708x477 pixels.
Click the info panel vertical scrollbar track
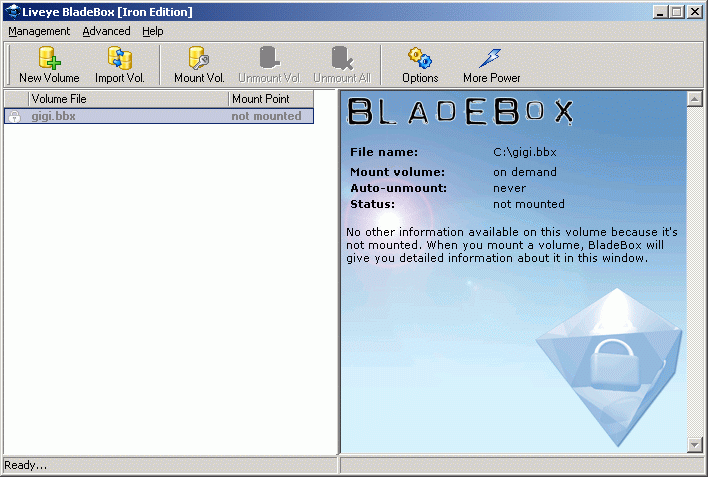695,270
